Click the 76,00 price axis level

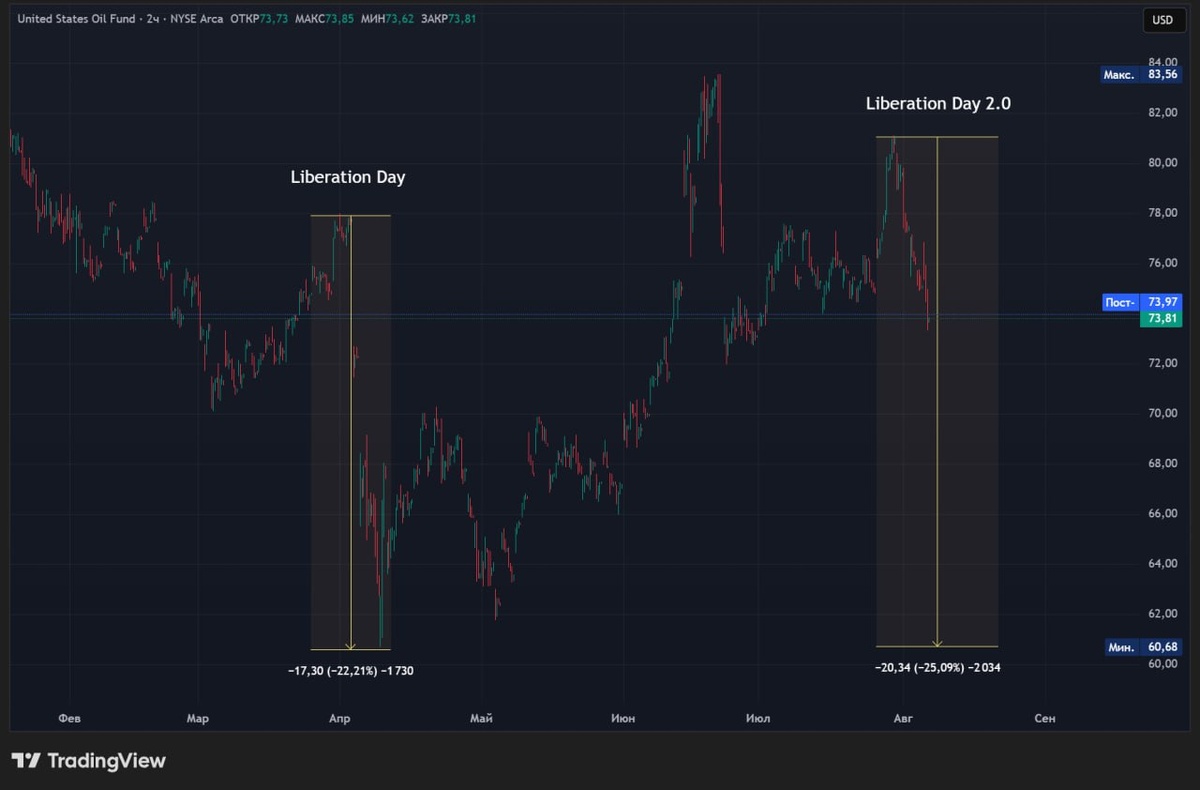1161,263
